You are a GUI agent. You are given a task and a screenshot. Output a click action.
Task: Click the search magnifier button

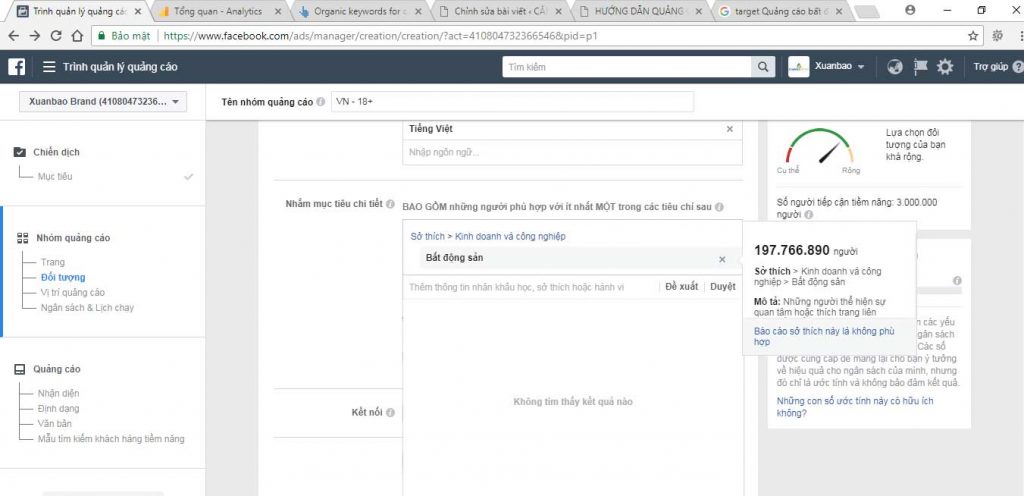[x=762, y=67]
